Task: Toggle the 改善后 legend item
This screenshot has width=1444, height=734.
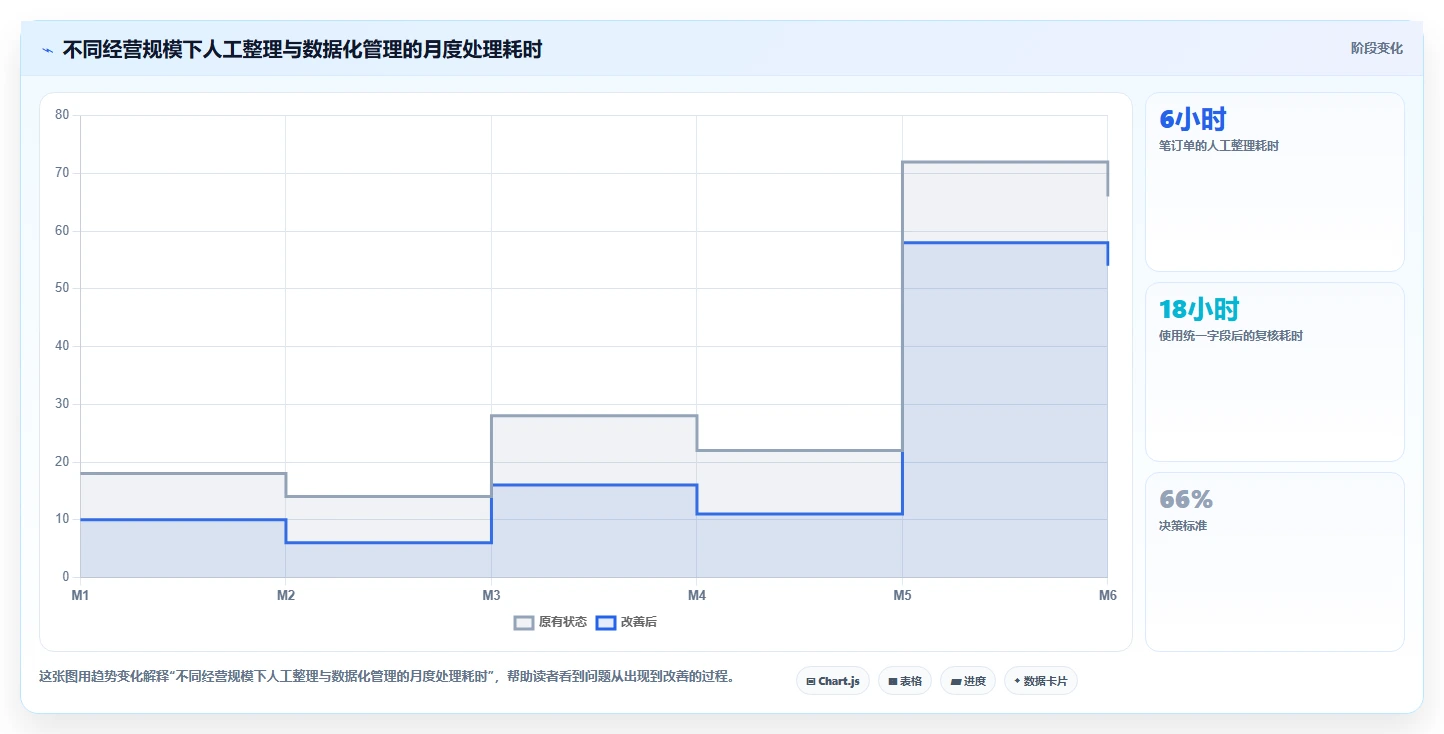Action: click(627, 622)
